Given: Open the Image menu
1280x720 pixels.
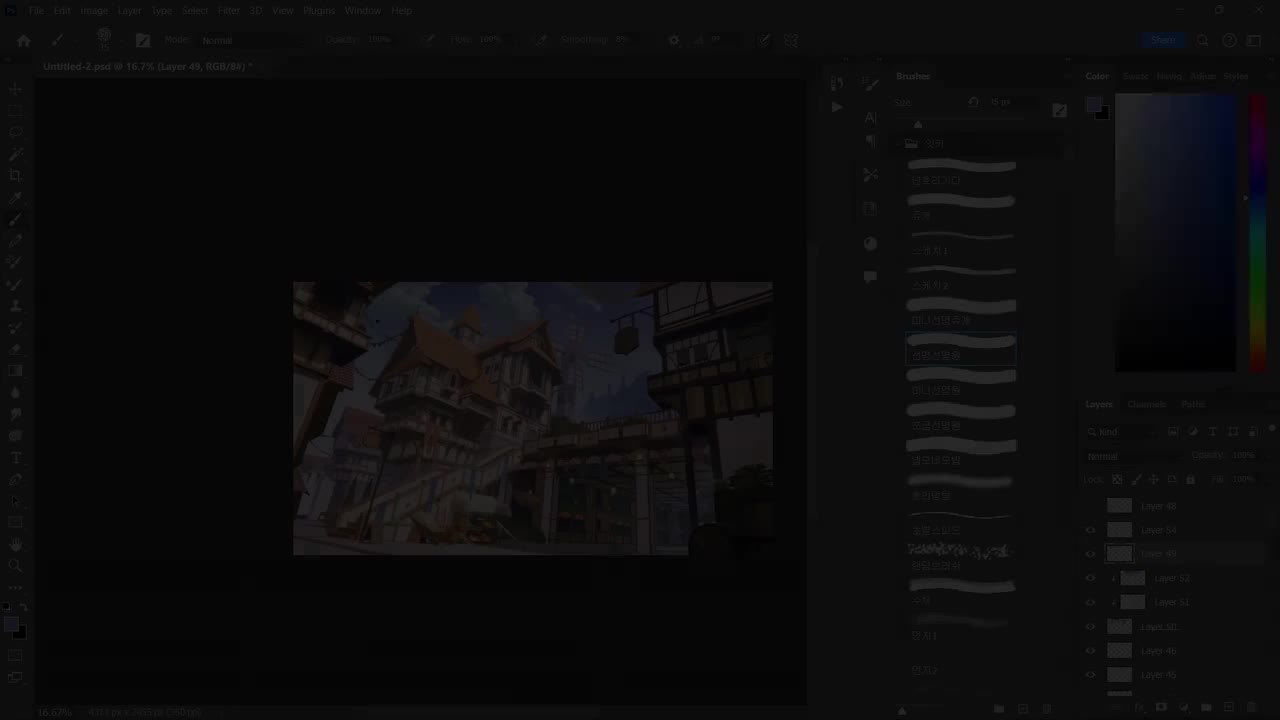Looking at the screenshot, I should [x=94, y=10].
